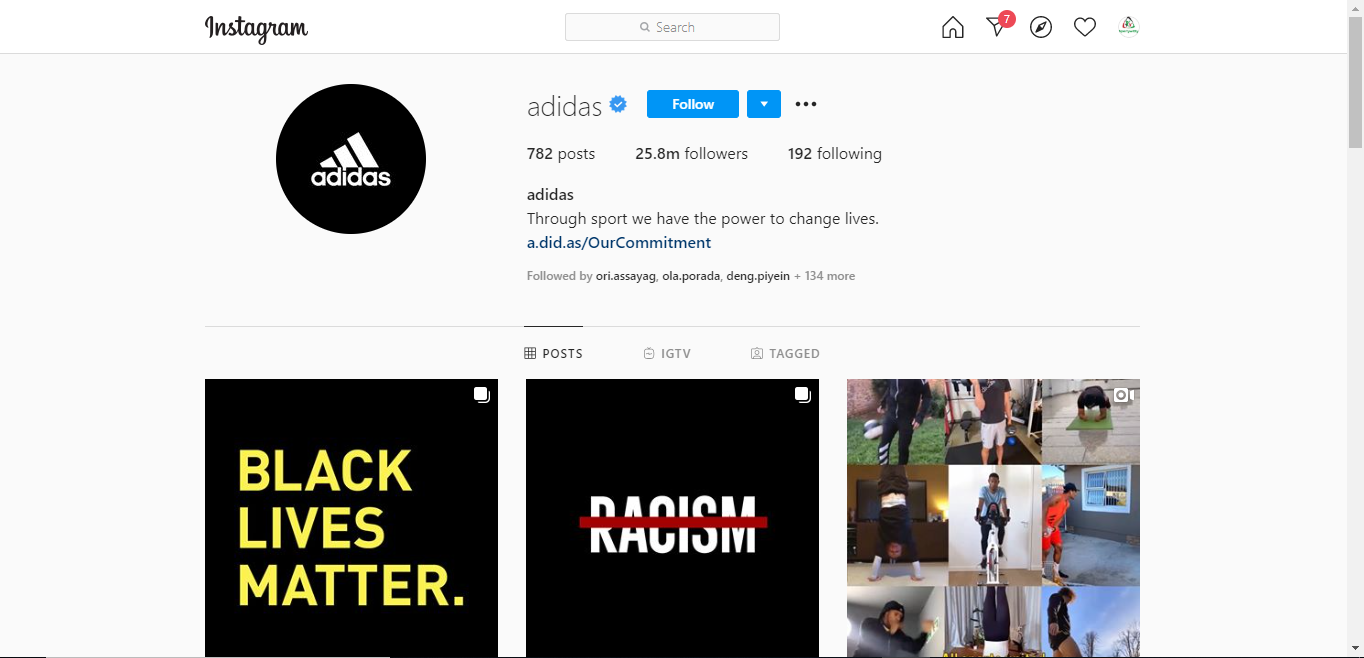Switch to the IGTV tab

coord(667,353)
